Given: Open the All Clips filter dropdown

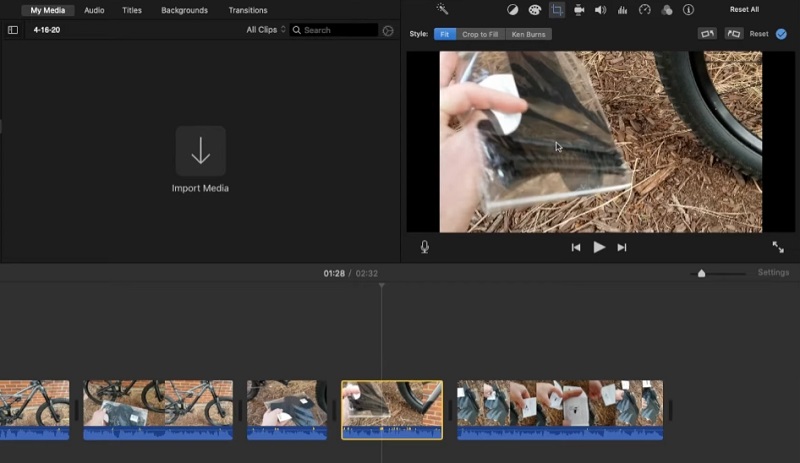Looking at the screenshot, I should click(x=266, y=30).
